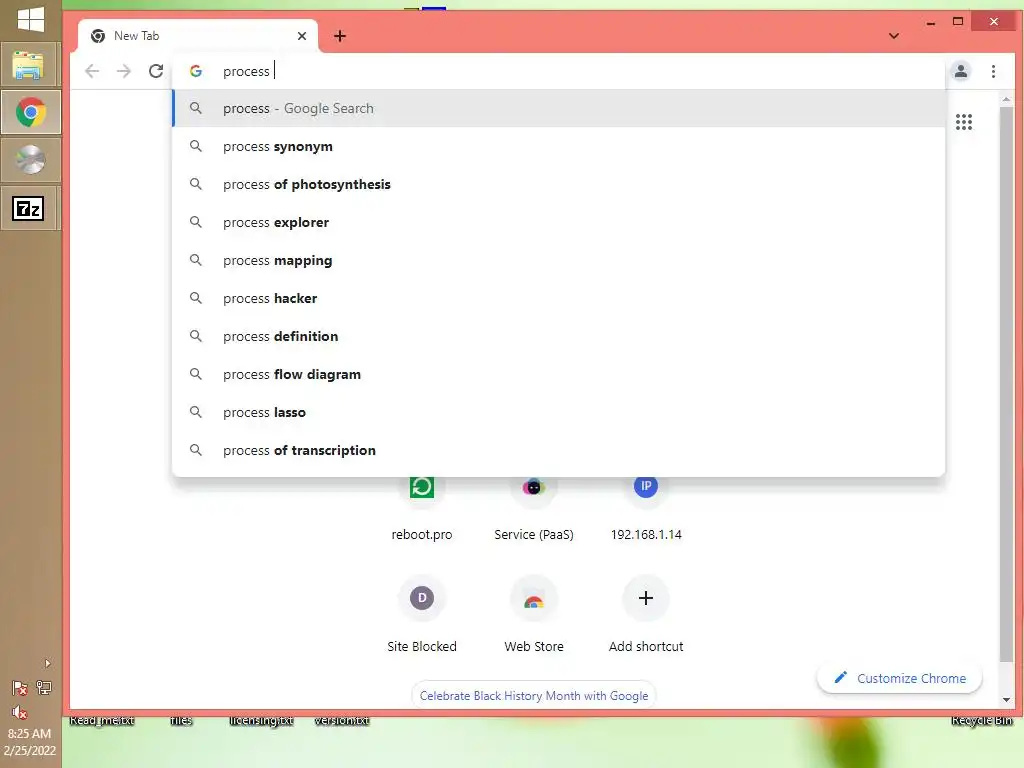Choose the 'process - Google Search' suggestion
1024x768 pixels.
(558, 108)
